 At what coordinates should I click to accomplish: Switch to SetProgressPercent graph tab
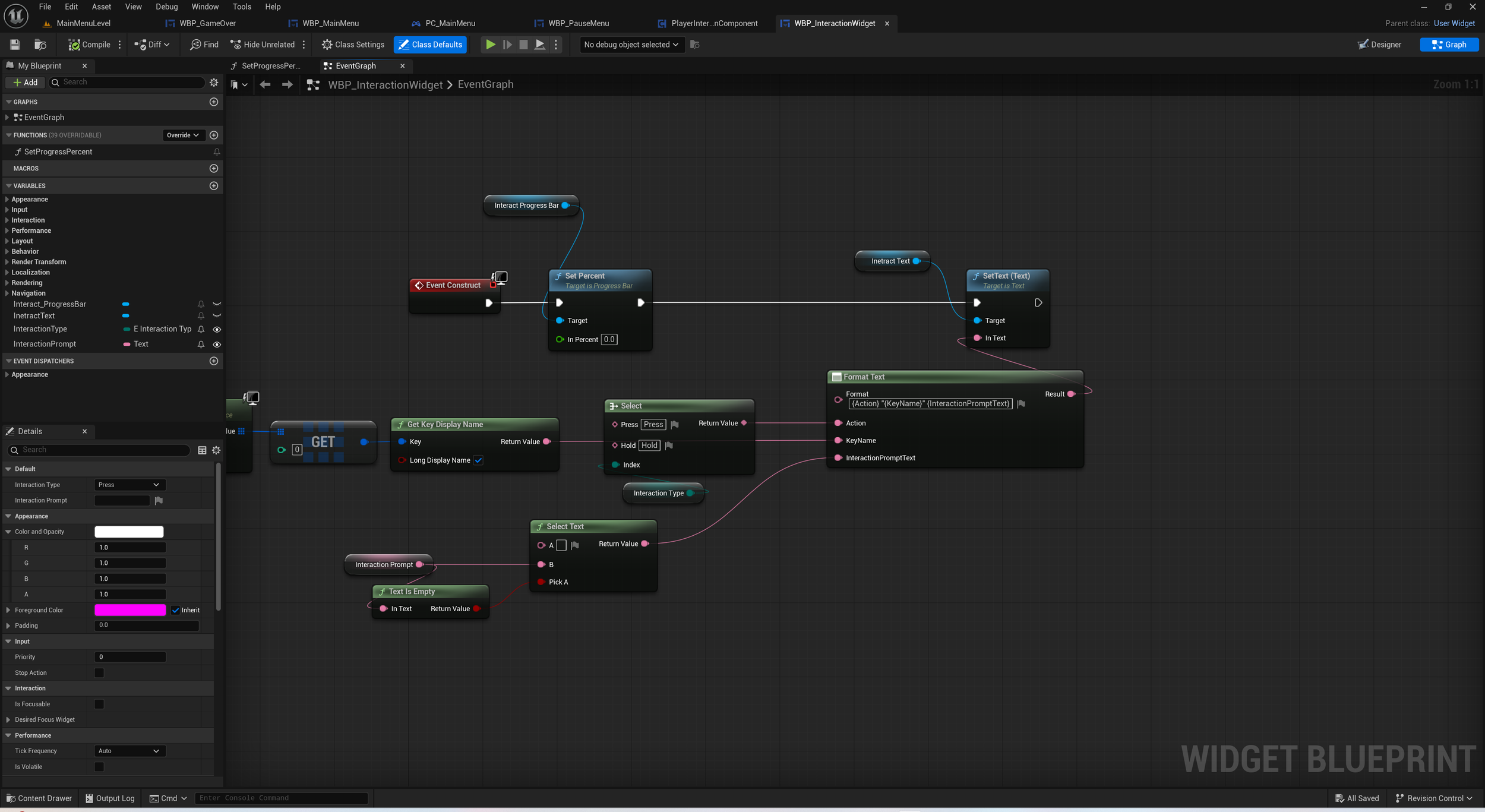[x=271, y=66]
